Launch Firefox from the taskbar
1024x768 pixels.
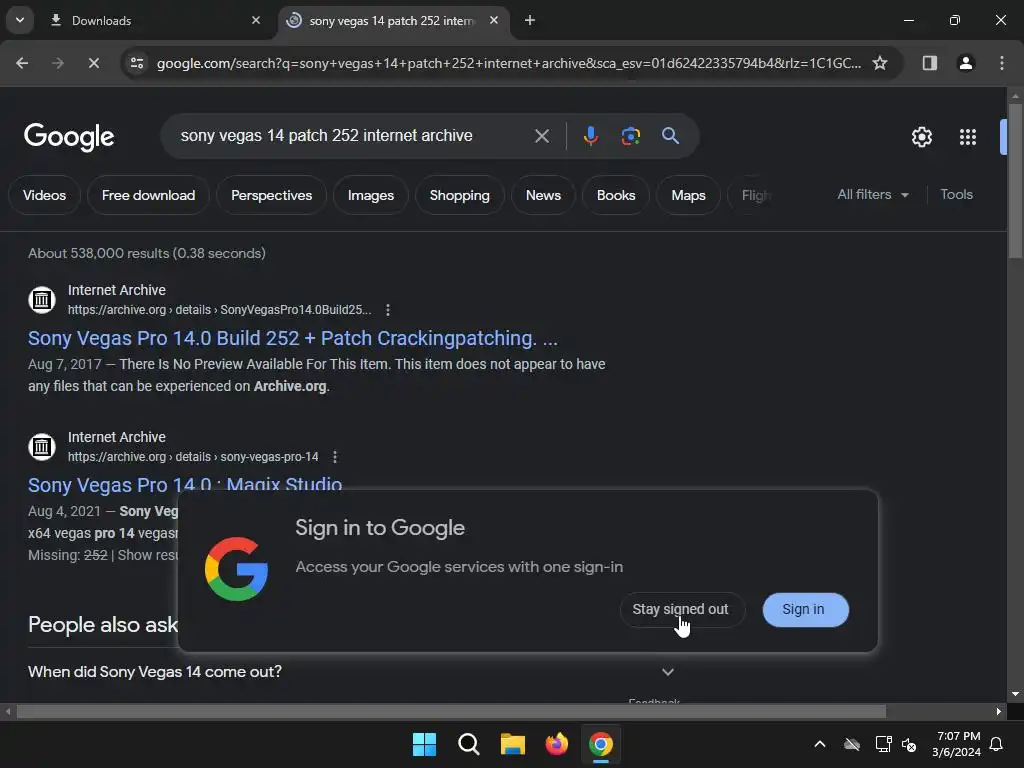(x=556, y=744)
